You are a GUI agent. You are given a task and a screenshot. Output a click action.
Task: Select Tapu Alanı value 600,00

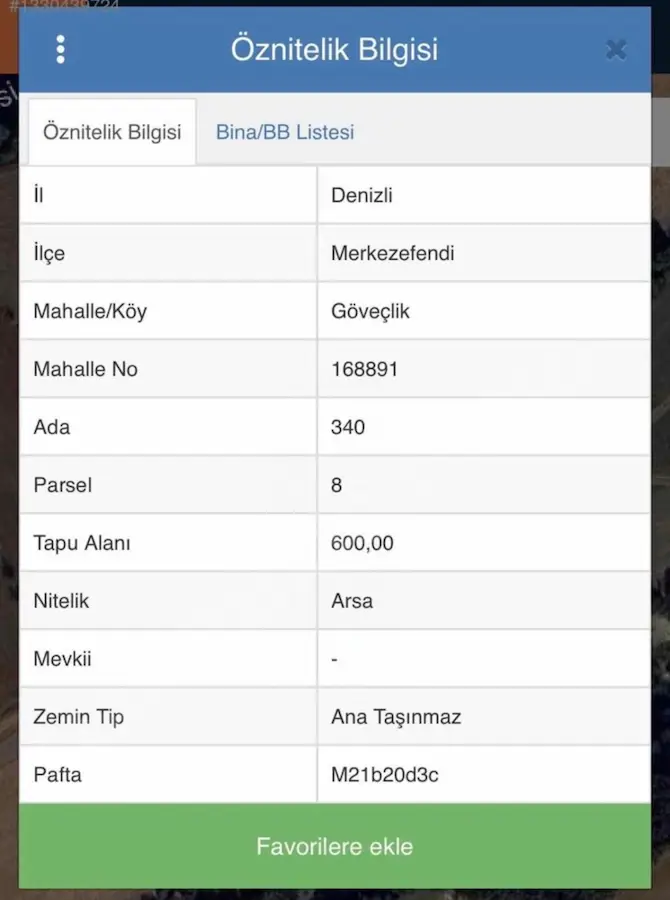tap(362, 543)
